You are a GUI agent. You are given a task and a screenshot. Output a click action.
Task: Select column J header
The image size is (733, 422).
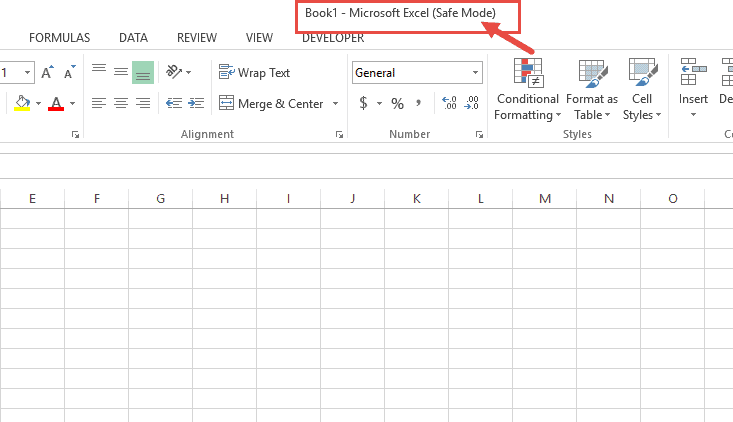(352, 199)
